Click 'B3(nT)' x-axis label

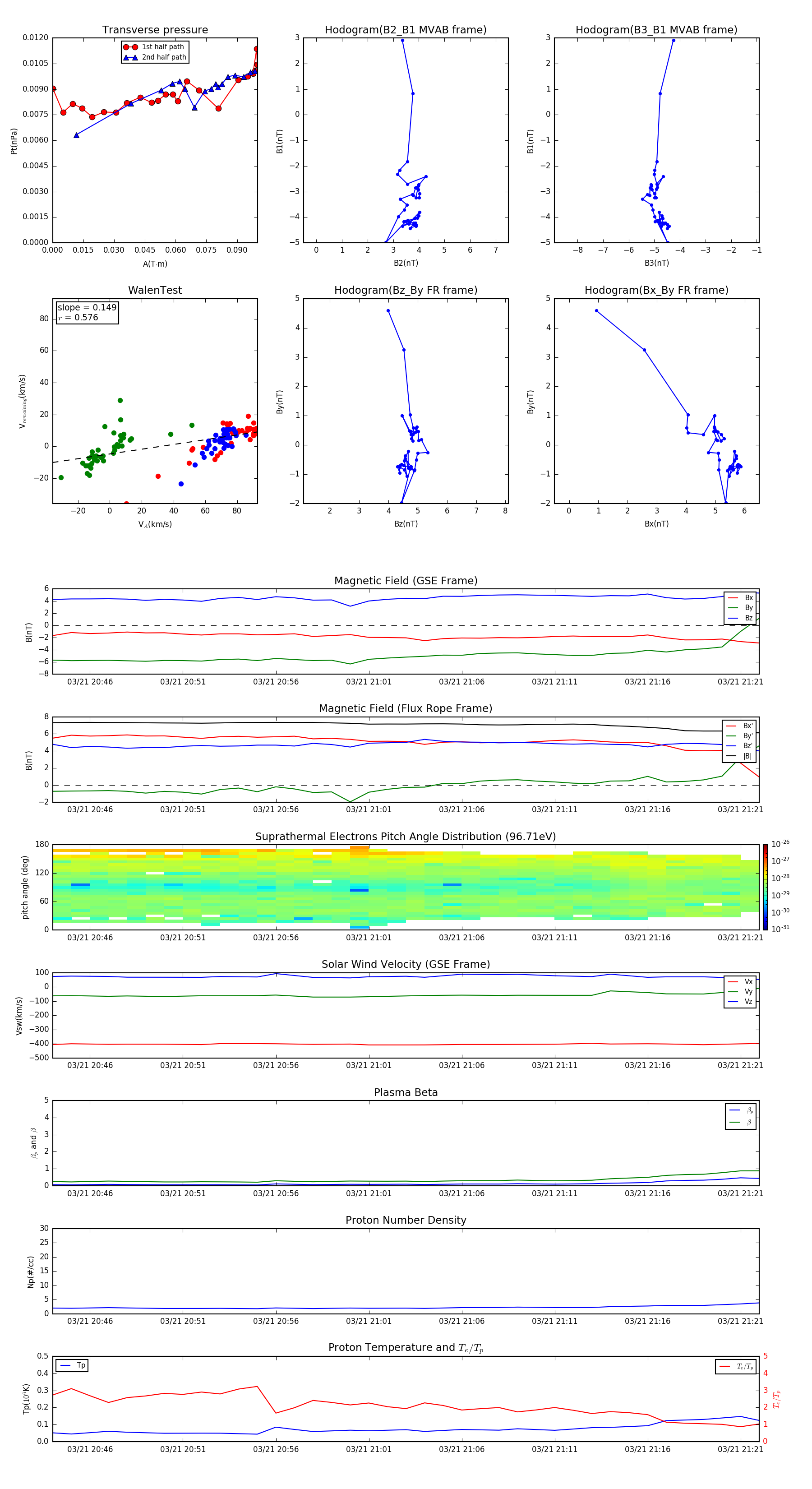tap(656, 264)
